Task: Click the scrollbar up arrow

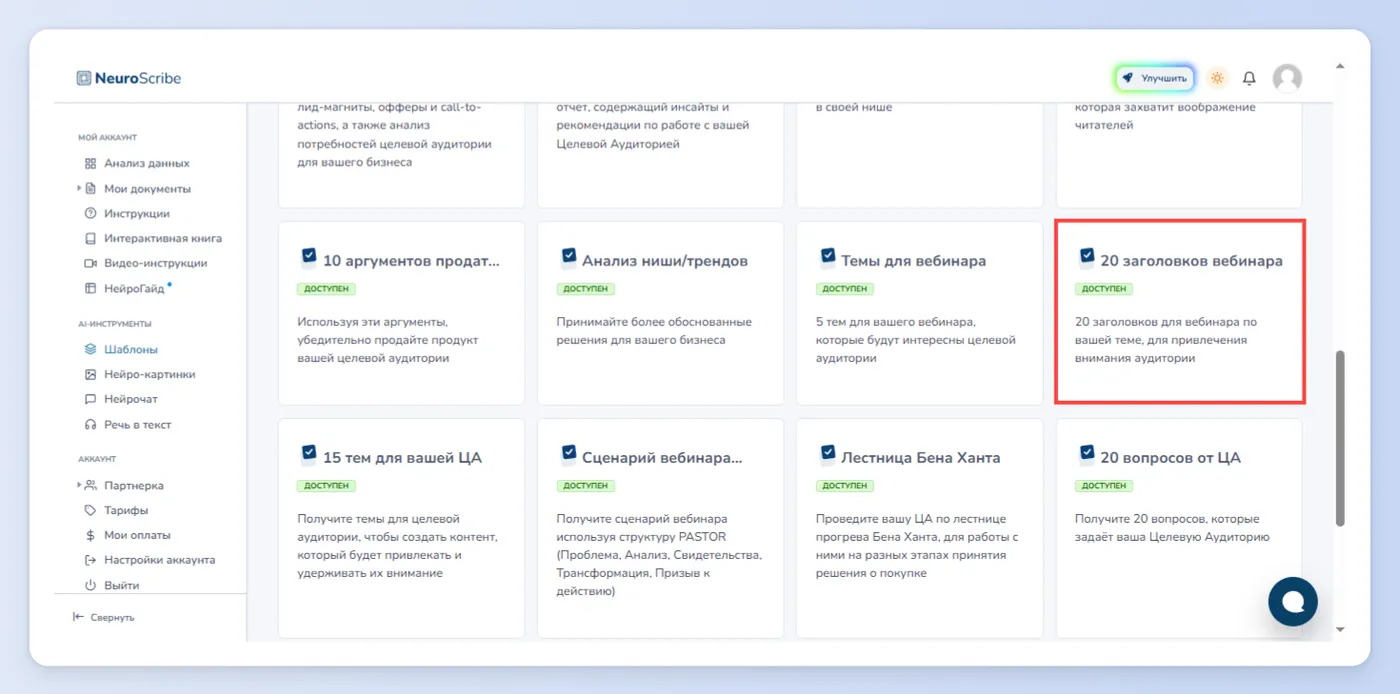Action: pyautogui.click(x=1340, y=67)
